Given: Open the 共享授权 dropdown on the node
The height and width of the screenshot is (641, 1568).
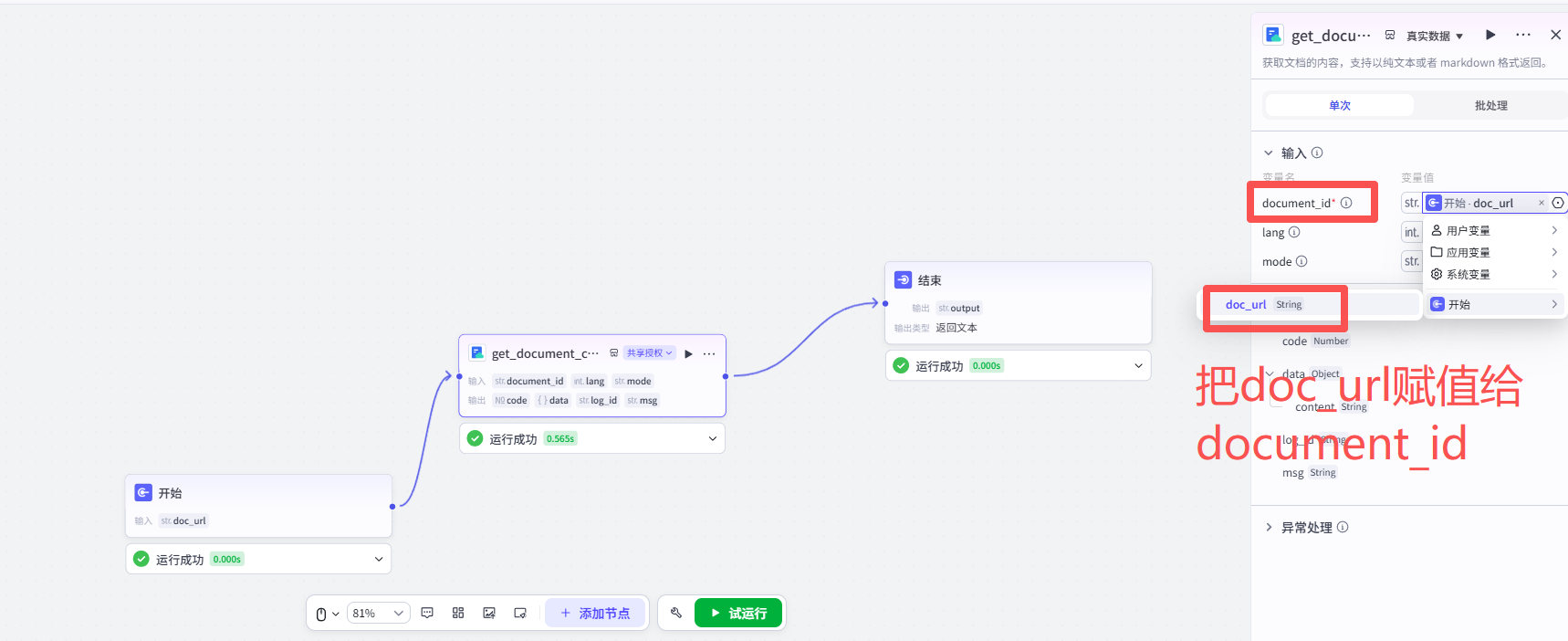Looking at the screenshot, I should (649, 352).
